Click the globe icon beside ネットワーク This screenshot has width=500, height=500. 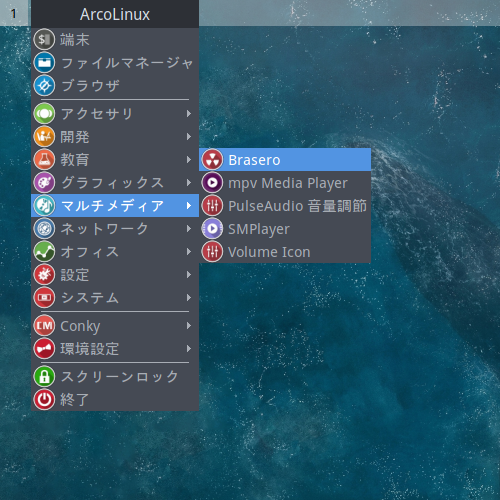(44, 228)
